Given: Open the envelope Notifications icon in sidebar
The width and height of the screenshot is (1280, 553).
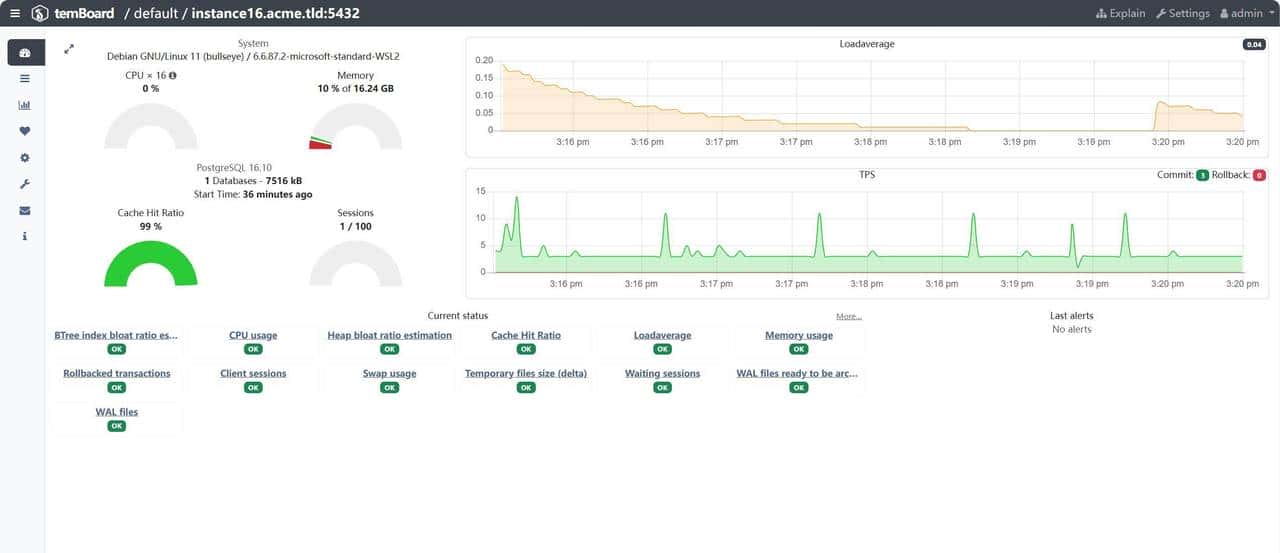Looking at the screenshot, I should pos(25,211).
